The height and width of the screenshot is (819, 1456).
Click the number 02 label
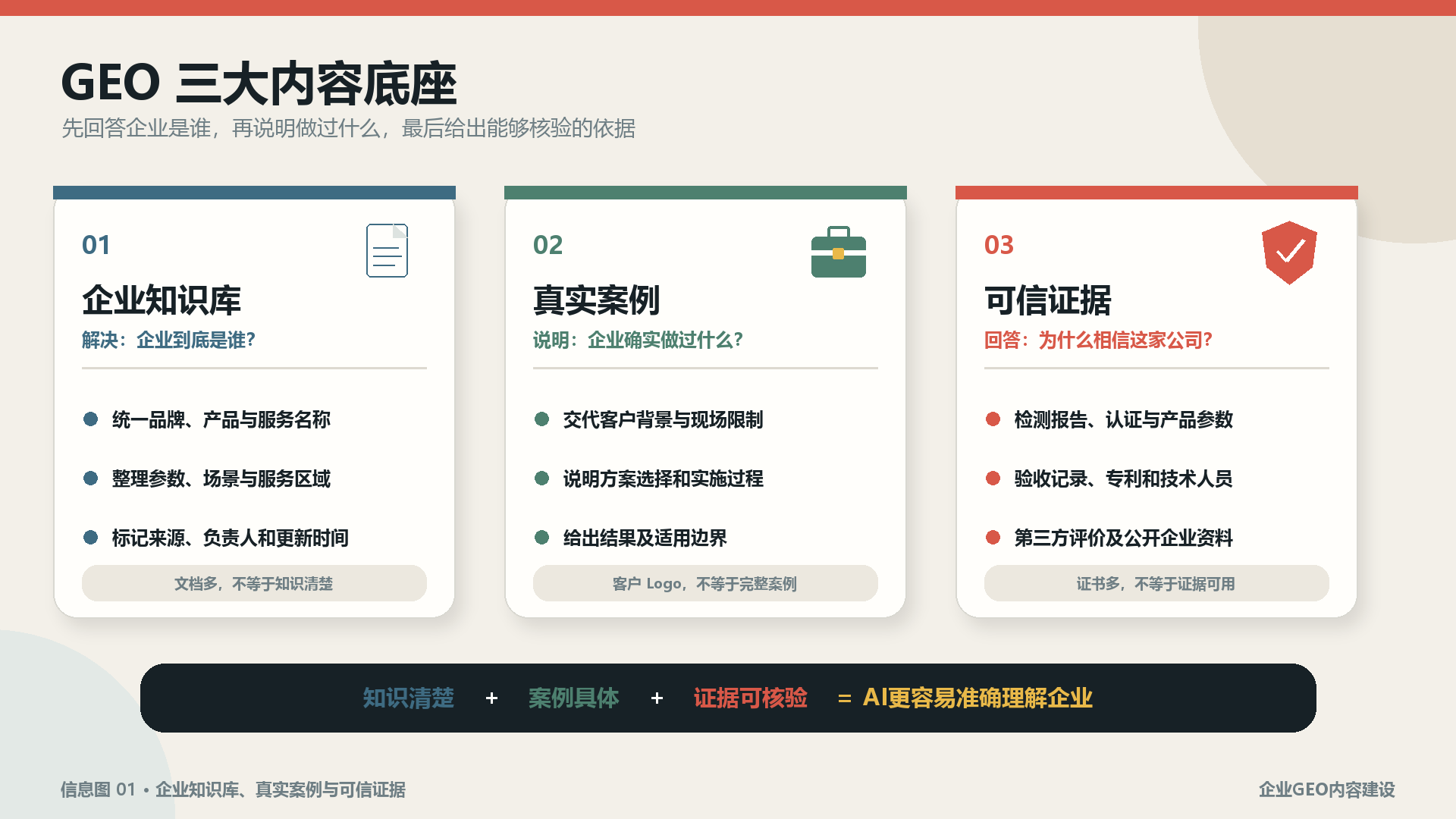pos(548,245)
